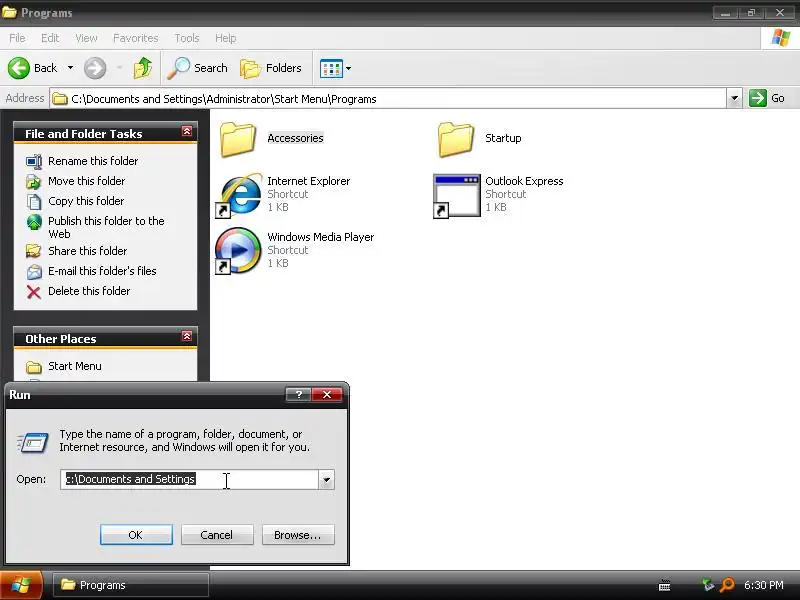Click Delete this folder link
This screenshot has height=600, width=800.
tap(89, 291)
